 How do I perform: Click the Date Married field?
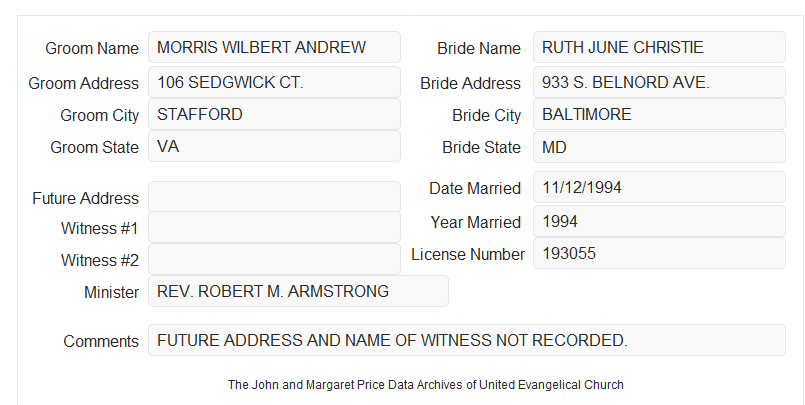[659, 187]
